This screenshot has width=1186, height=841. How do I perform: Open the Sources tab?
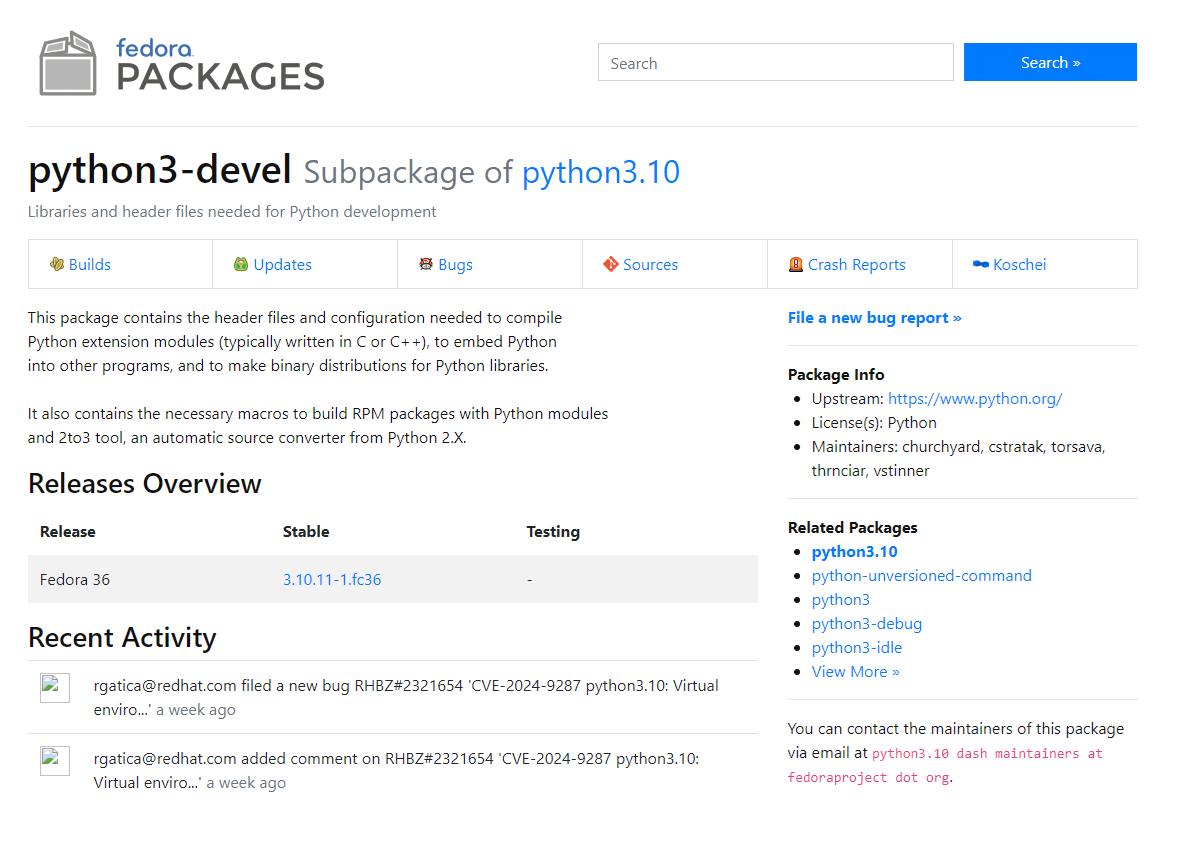(x=650, y=265)
